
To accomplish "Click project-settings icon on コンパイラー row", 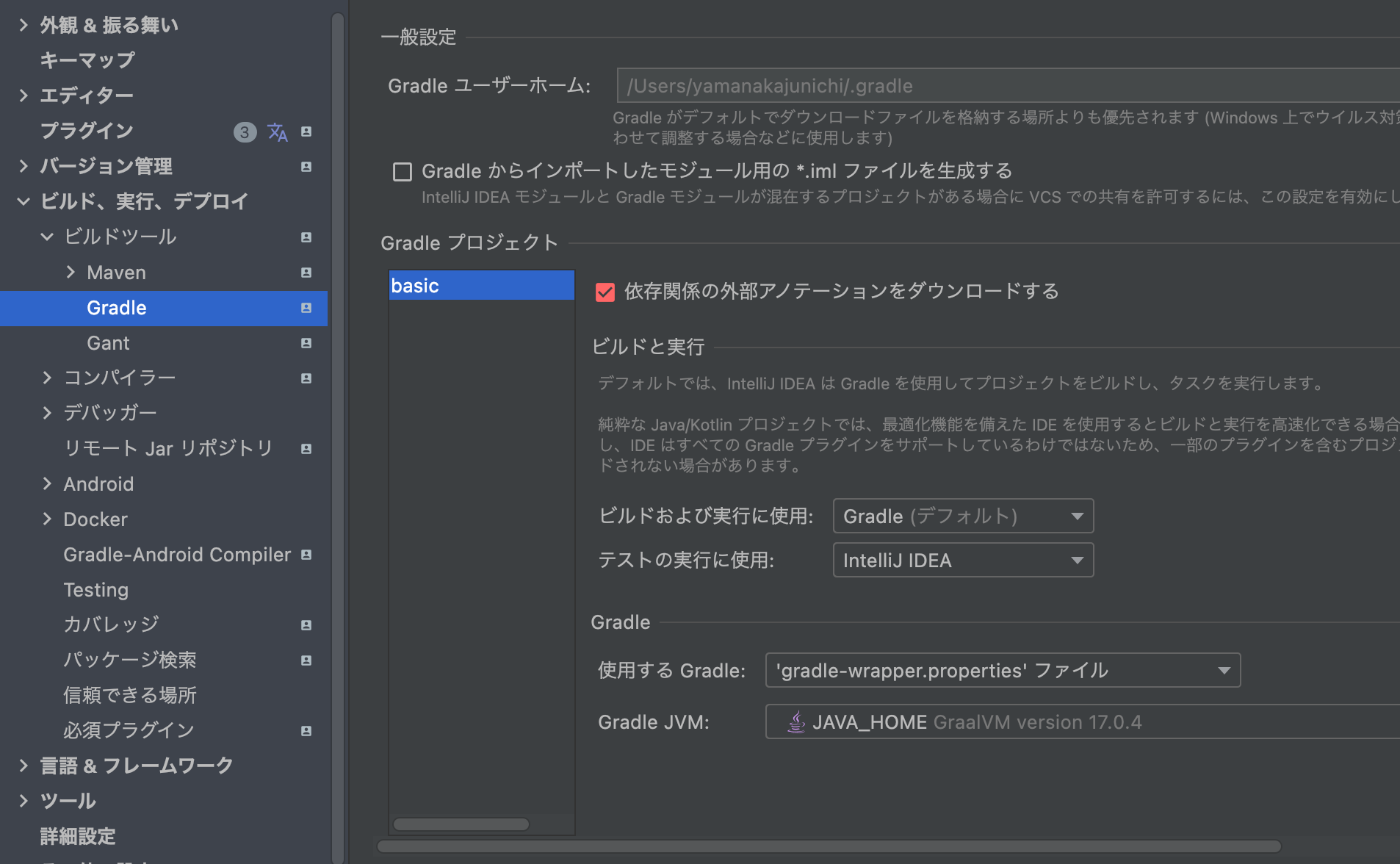I will coord(306,378).
